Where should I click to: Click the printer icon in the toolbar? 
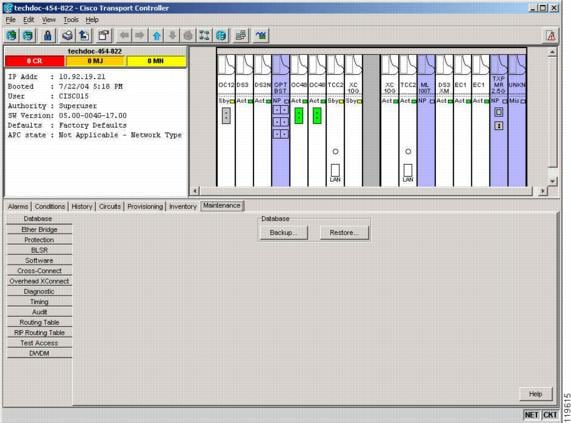pos(67,35)
